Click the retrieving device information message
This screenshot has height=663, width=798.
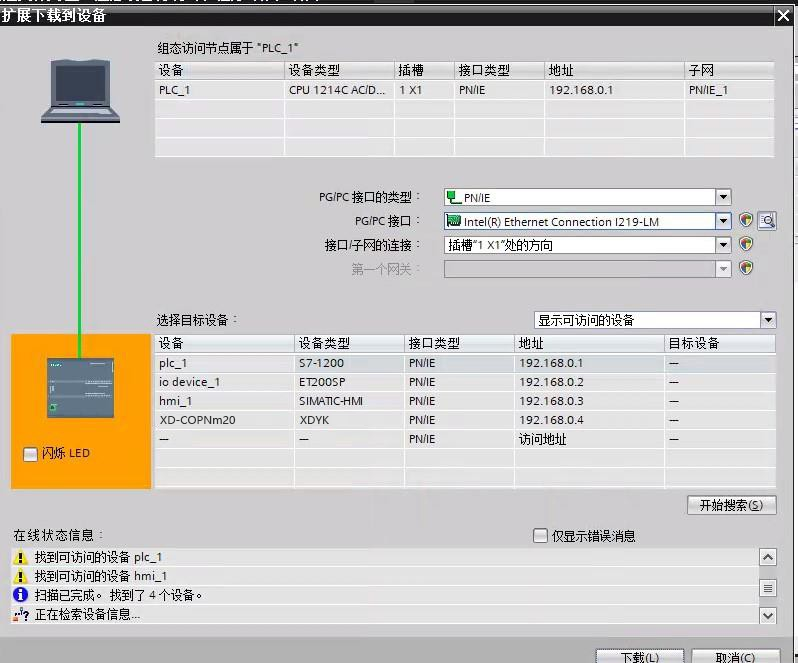pyautogui.click(x=87, y=615)
